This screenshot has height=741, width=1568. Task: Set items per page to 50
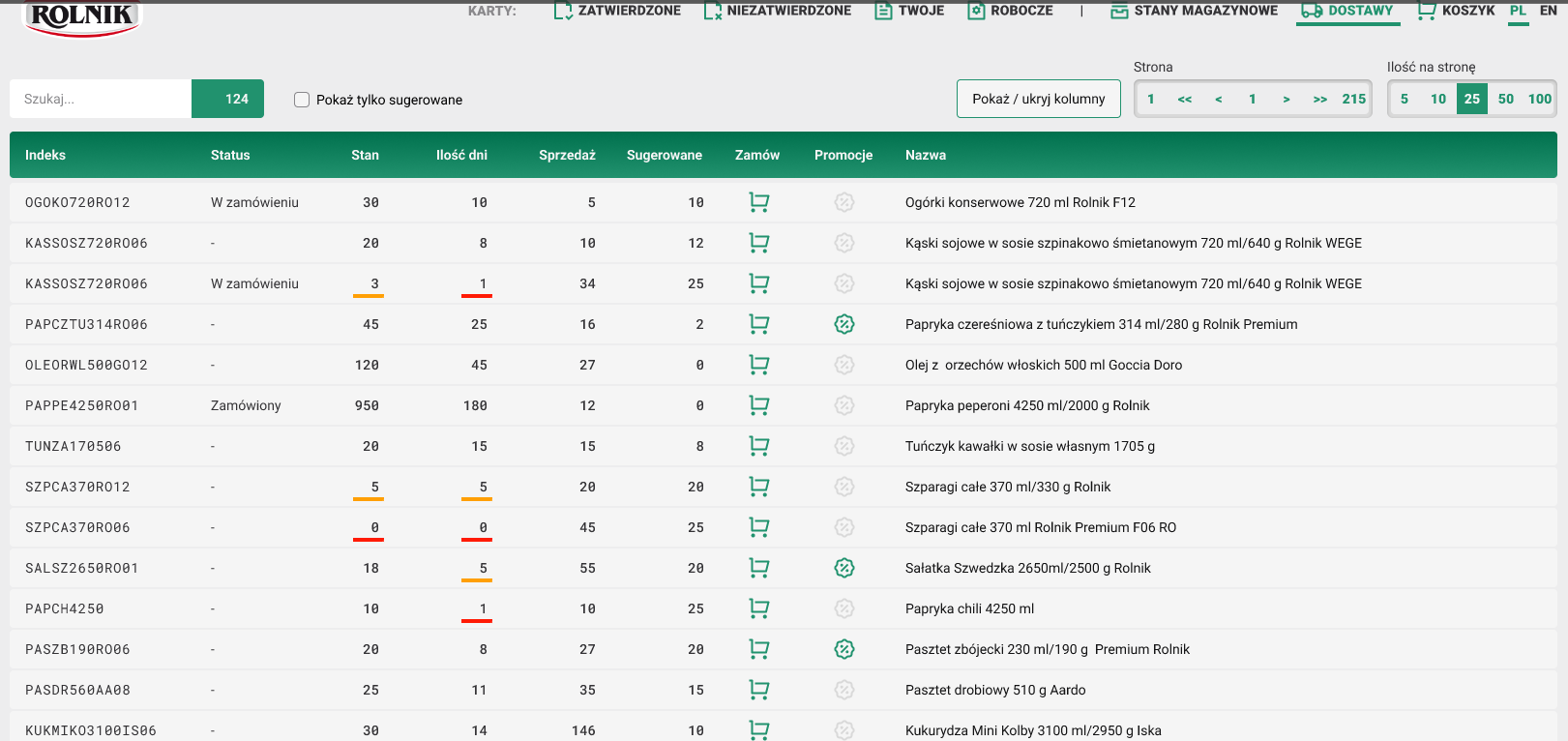1505,99
